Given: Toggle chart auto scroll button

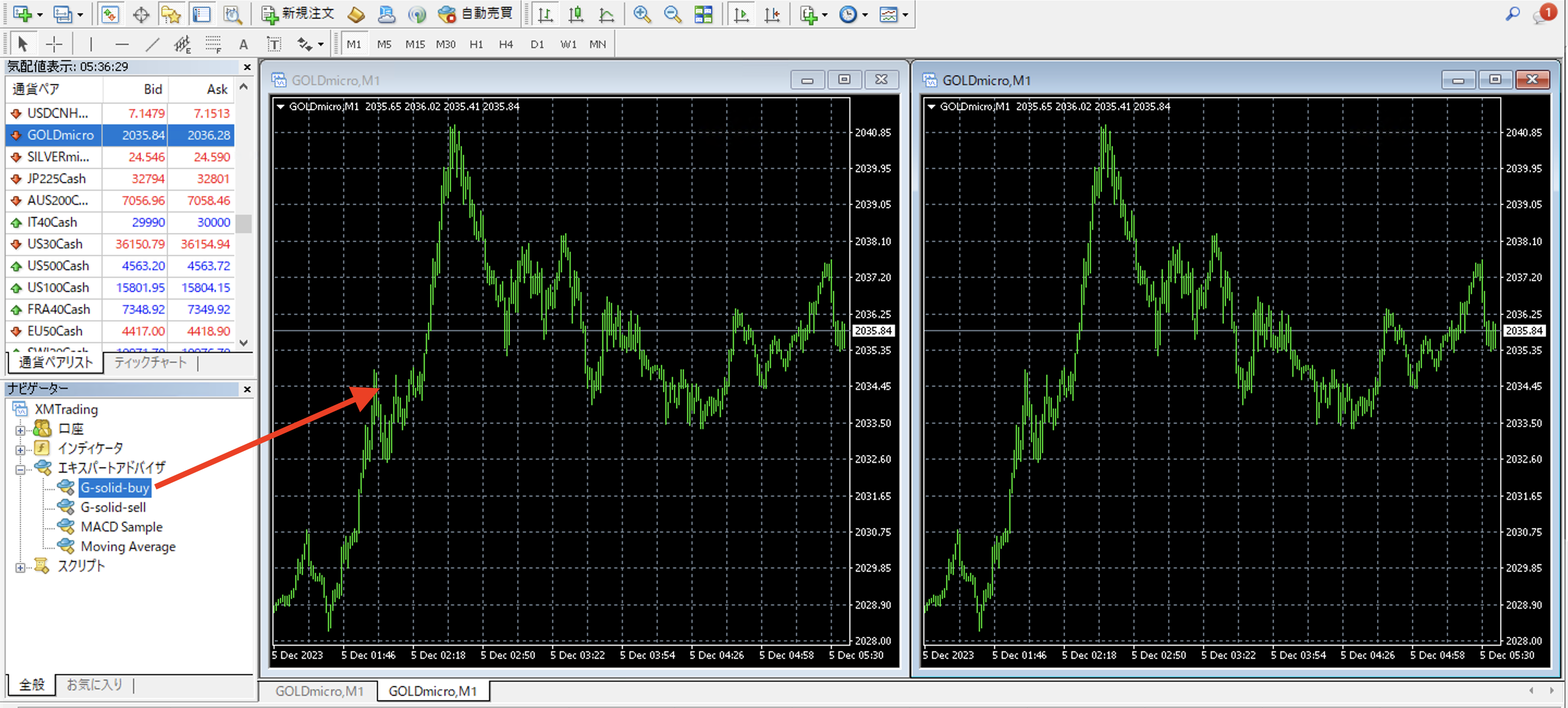Looking at the screenshot, I should tap(741, 14).
